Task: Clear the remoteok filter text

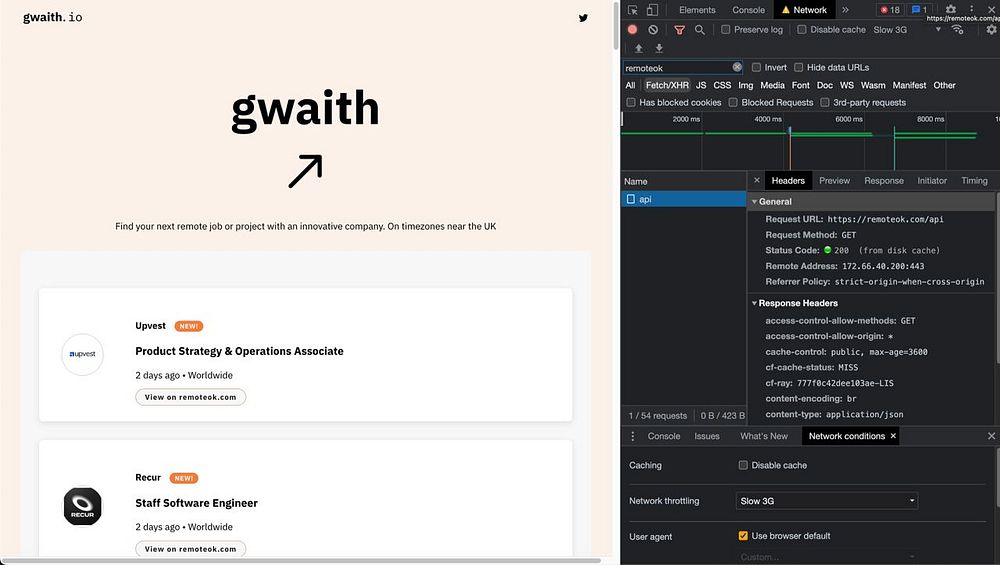Action: [x=737, y=67]
